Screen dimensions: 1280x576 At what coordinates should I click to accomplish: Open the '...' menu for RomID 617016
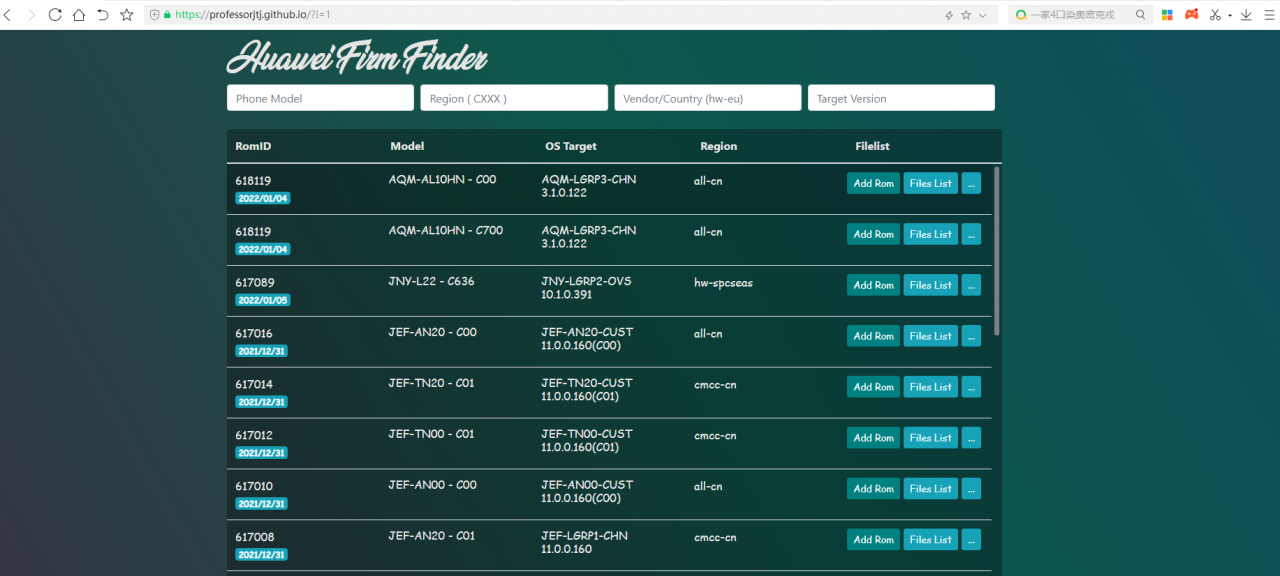[x=971, y=336]
